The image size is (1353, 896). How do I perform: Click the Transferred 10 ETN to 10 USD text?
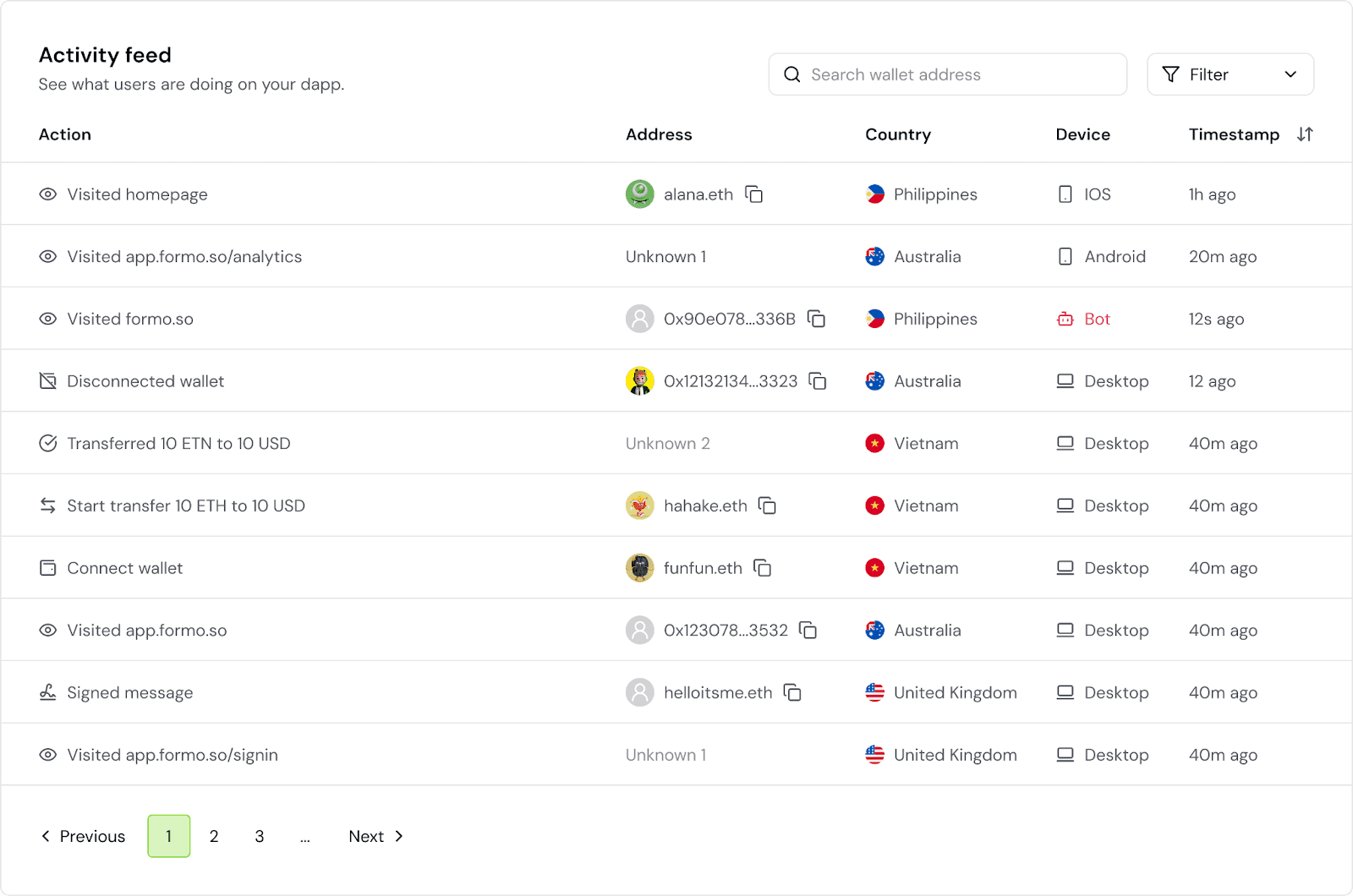[x=178, y=443]
